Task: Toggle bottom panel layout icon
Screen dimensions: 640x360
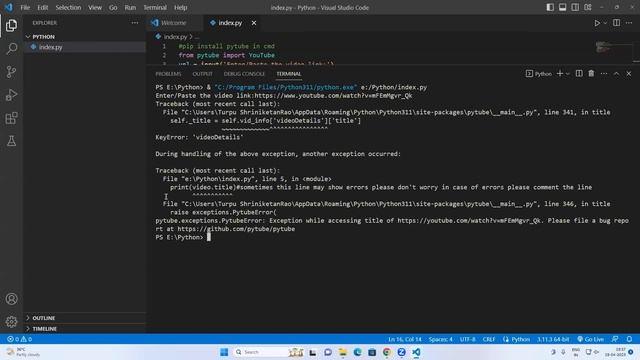Action: 562,7
